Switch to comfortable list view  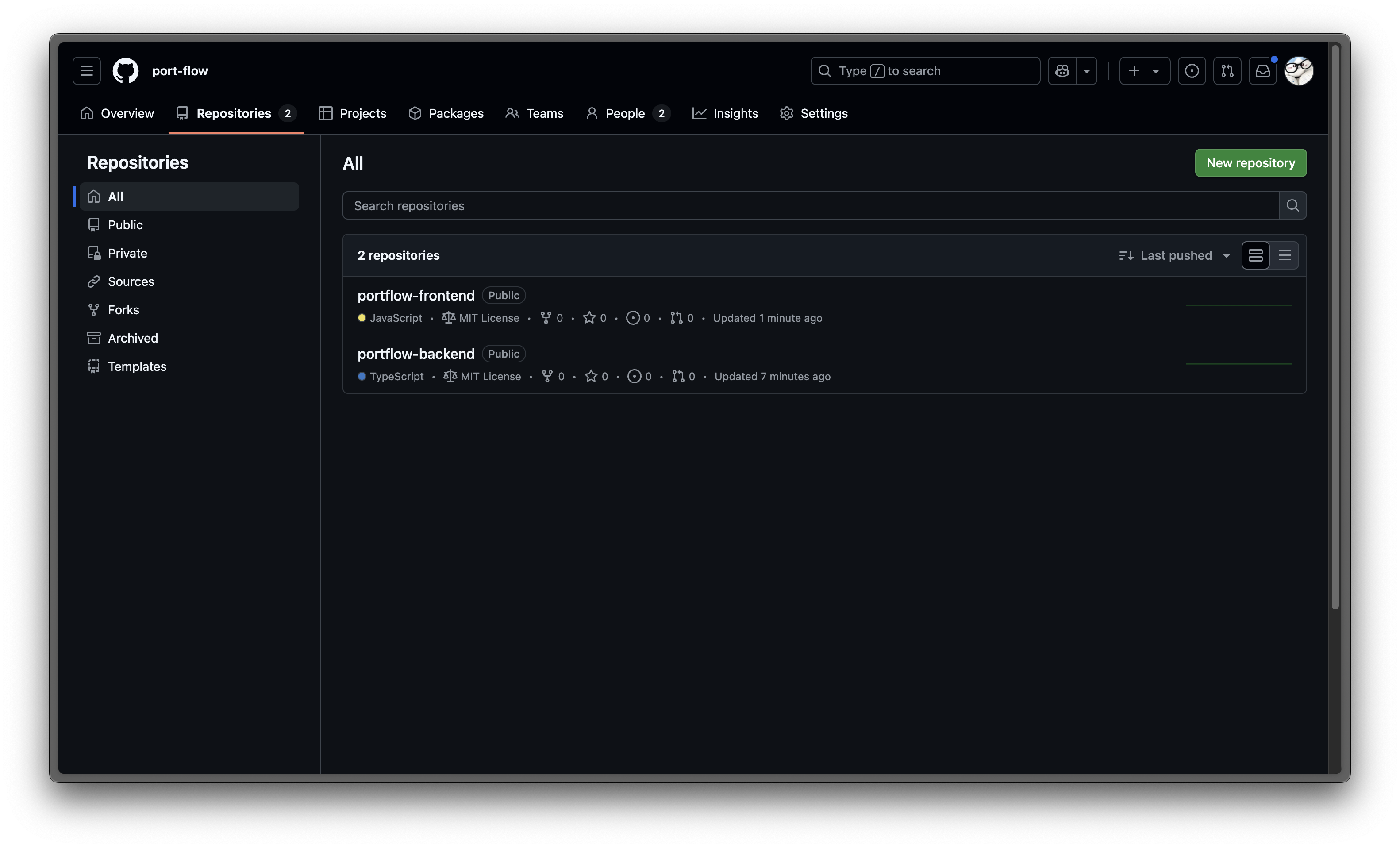pyautogui.click(x=1256, y=256)
